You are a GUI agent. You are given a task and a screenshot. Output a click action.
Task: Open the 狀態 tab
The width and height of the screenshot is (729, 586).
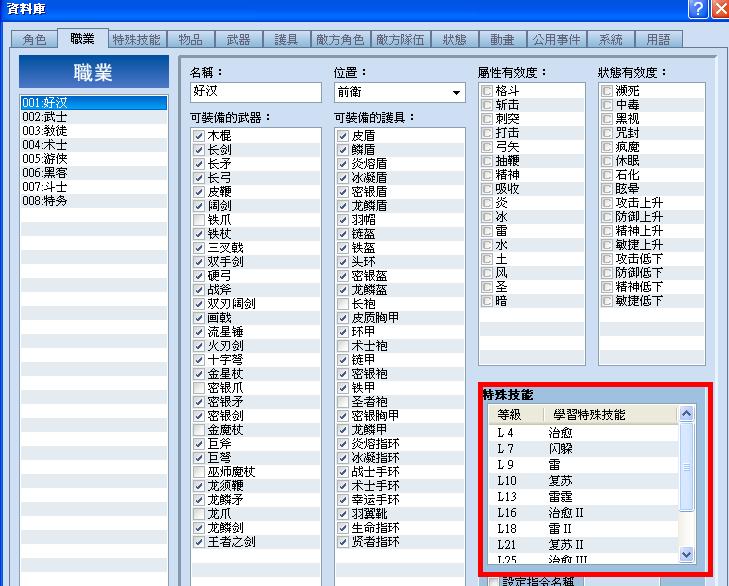[x=454, y=39]
